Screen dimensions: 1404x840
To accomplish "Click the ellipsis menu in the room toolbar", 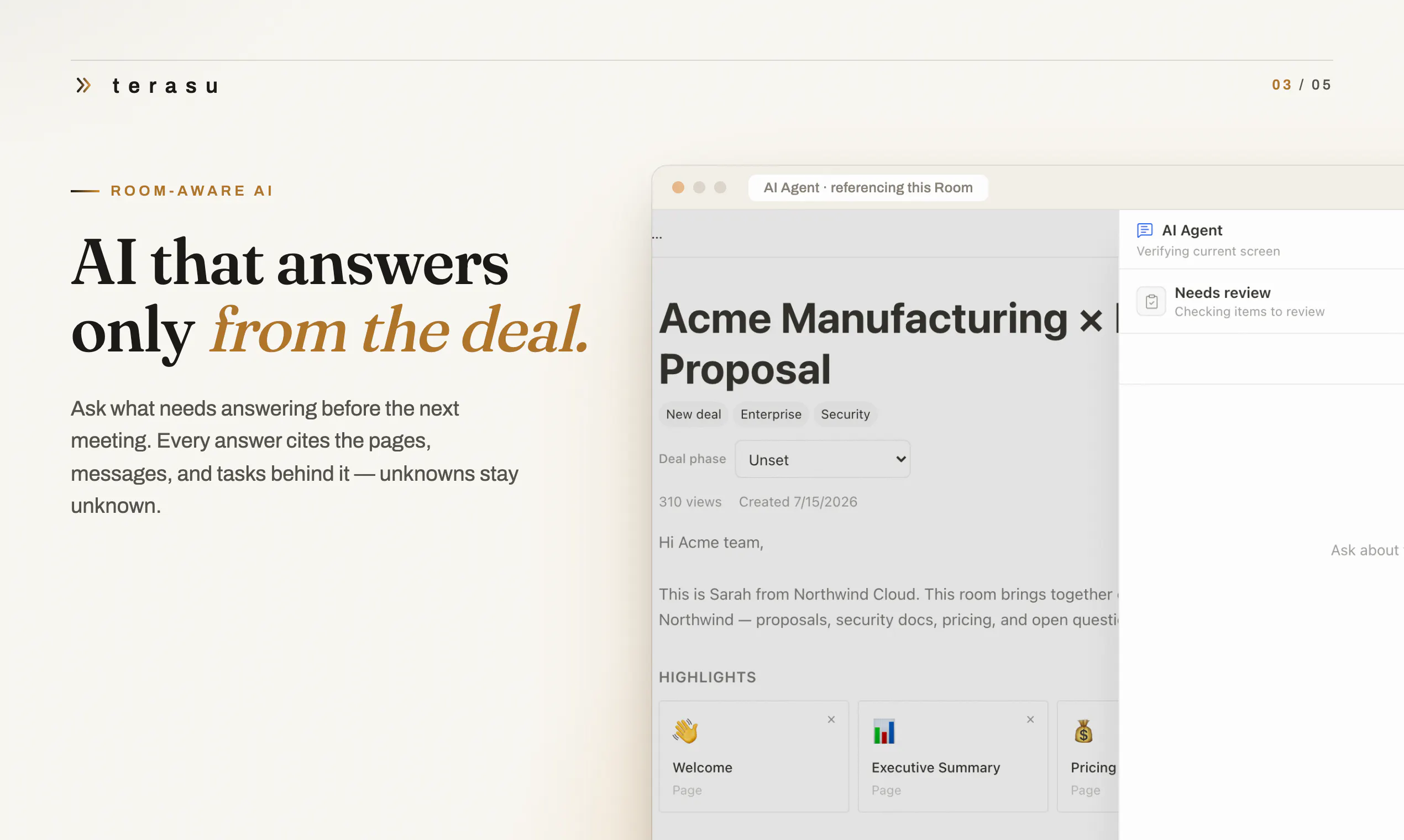I will click(657, 237).
